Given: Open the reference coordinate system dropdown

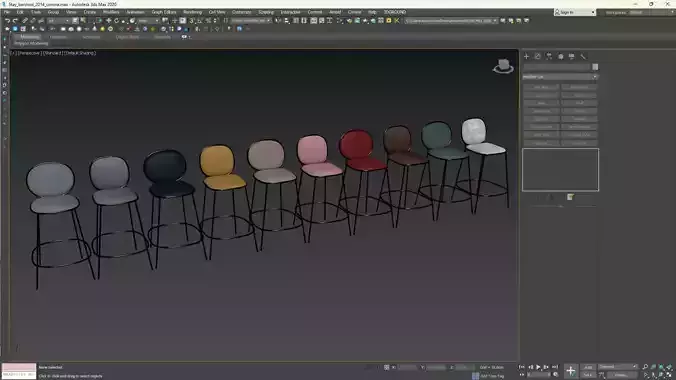Looking at the screenshot, I should point(148,20).
